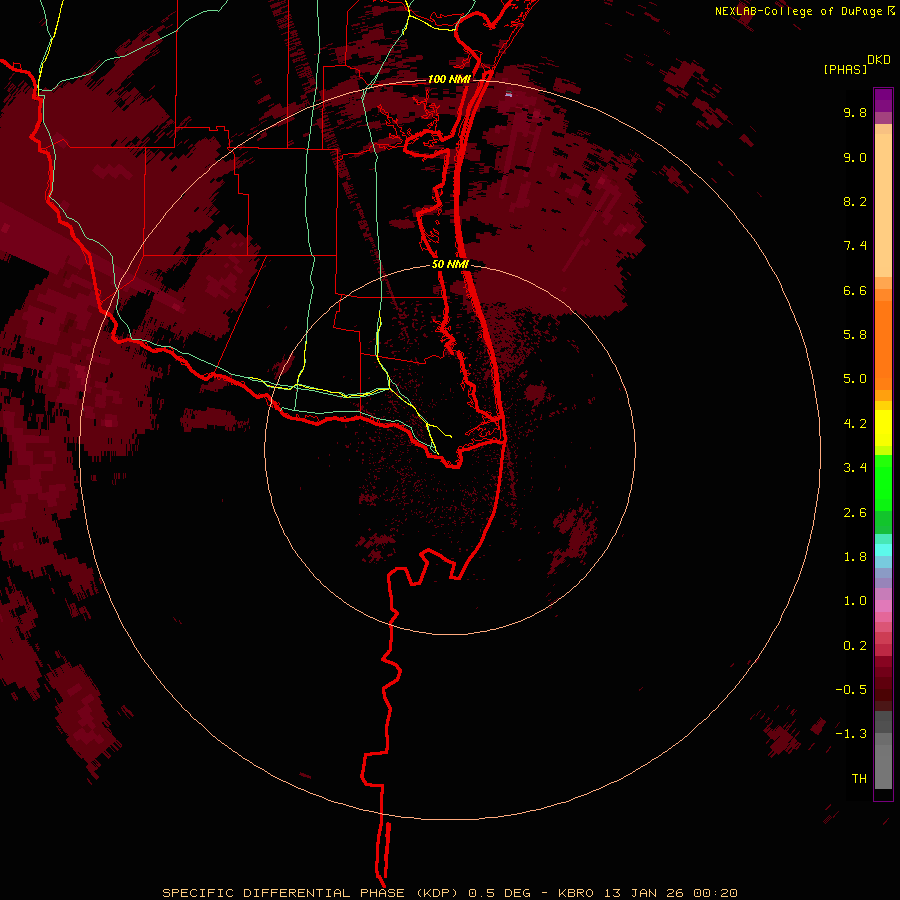Click the [PHAS] legend heading
900x900 pixels.
845,69
